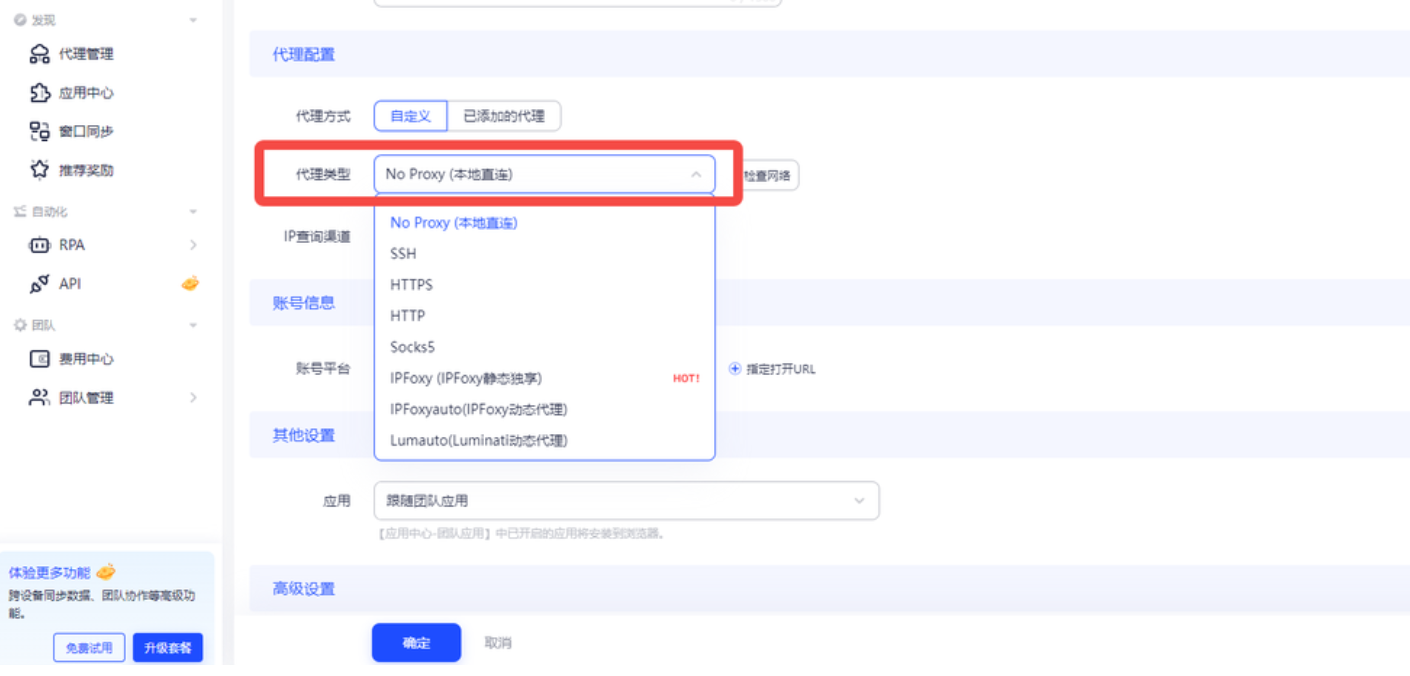1410x676 pixels.
Task: Click the 推荐奖励 referral reward icon
Action: tap(40, 170)
